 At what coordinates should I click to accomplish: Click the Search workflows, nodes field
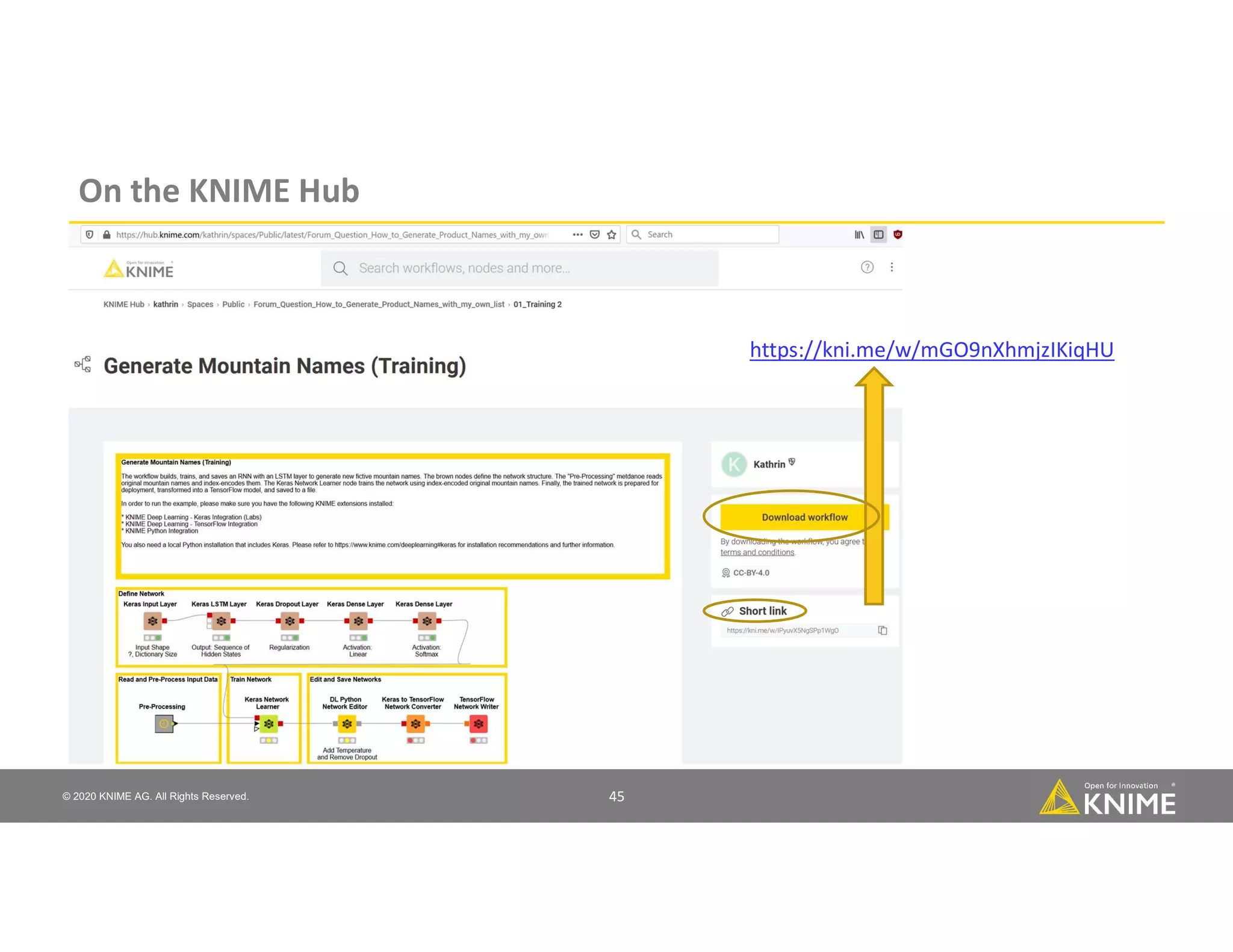[520, 268]
